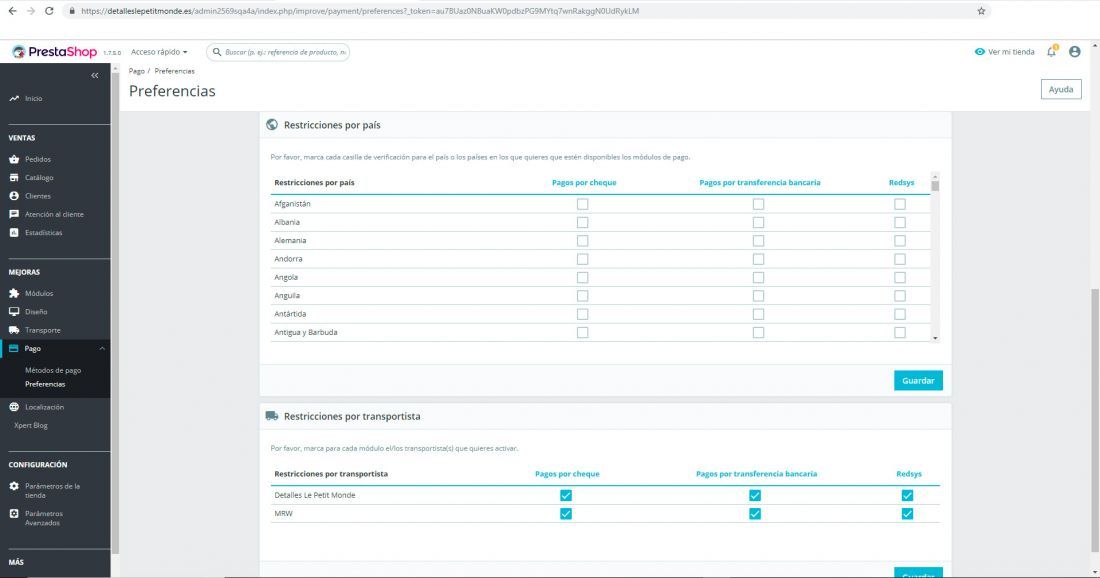The height and width of the screenshot is (578, 1100).
Task: Open Xpert Blog menu entry
Action: [31, 425]
